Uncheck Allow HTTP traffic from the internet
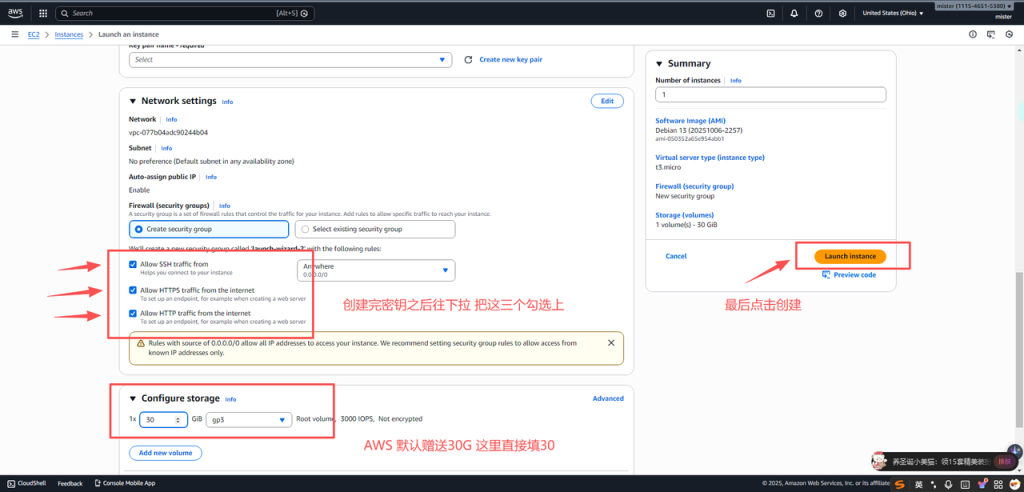The image size is (1024, 492). click(x=133, y=313)
